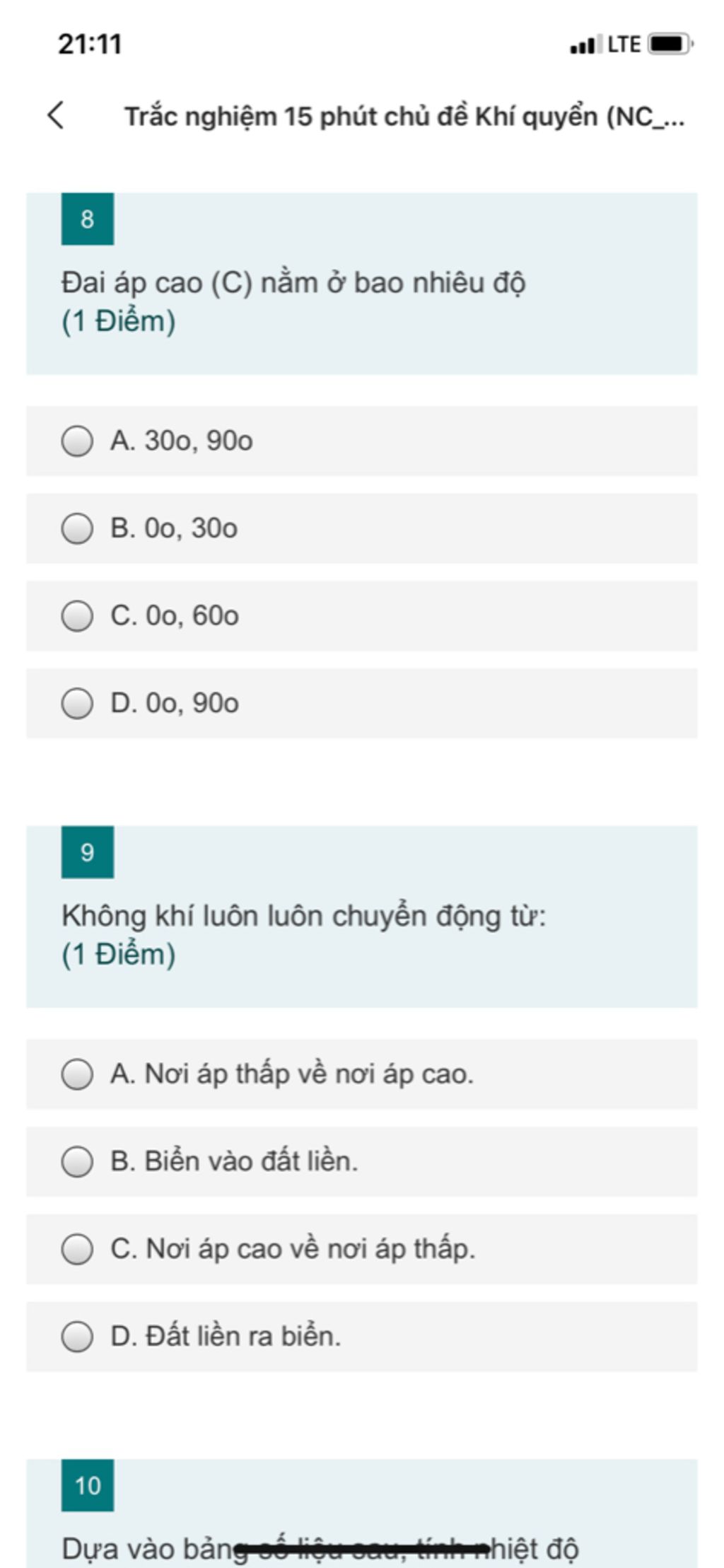This screenshot has width=724, height=1568.
Task: Select 'Nơi áp thấp về nơi áp cao' option
Action: [77, 1074]
